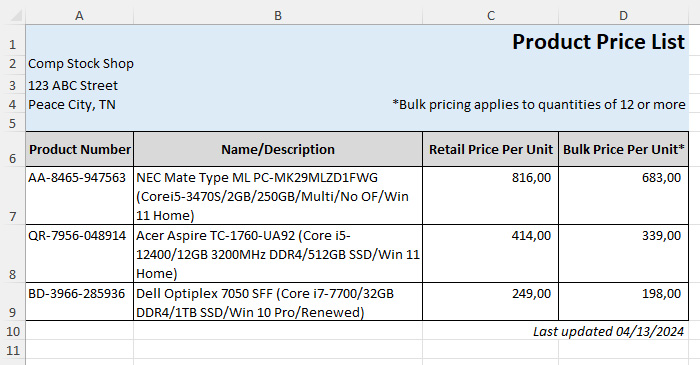
Task: Select row 4 header
Action: pos(12,104)
